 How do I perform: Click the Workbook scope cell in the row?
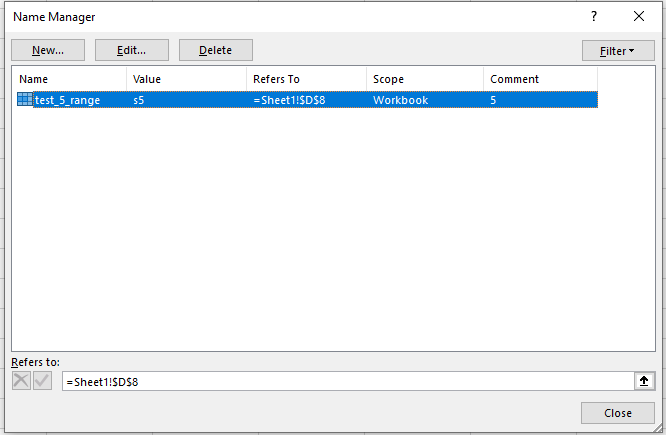click(400, 100)
